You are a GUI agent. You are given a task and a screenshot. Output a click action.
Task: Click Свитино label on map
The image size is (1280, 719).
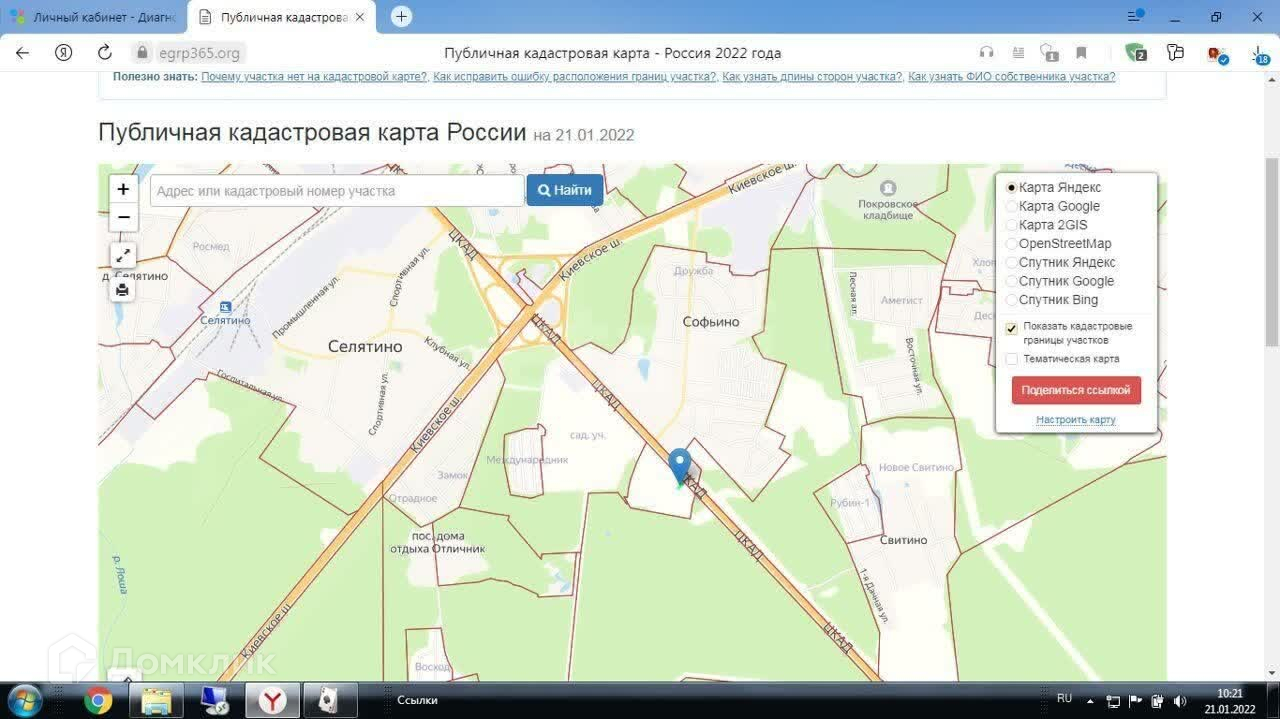tap(904, 540)
